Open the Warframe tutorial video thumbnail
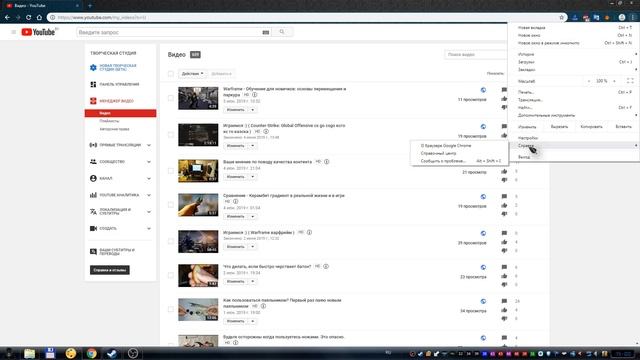The image size is (640, 360). (x=198, y=98)
